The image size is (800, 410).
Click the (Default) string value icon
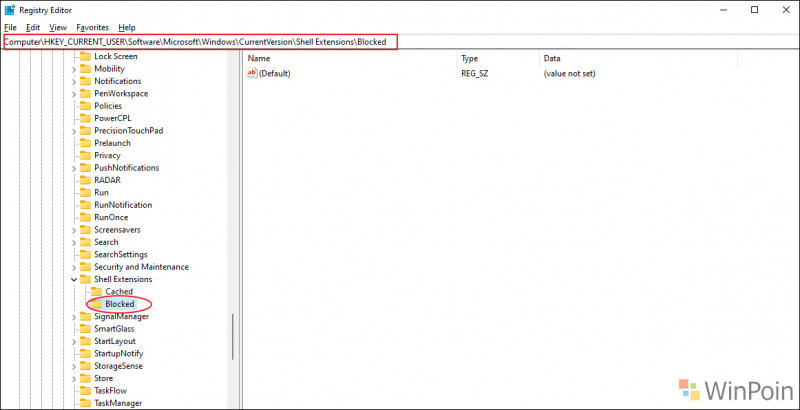click(252, 74)
